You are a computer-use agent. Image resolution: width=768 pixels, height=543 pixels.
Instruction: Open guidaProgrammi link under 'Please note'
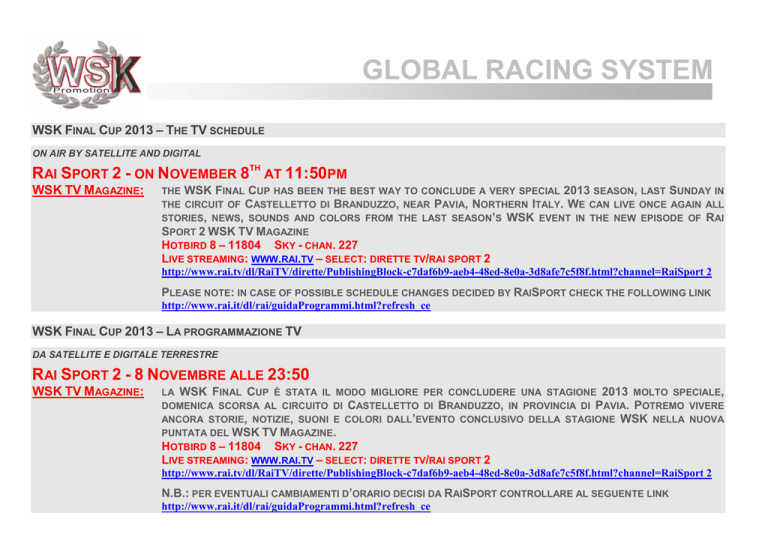click(x=296, y=306)
